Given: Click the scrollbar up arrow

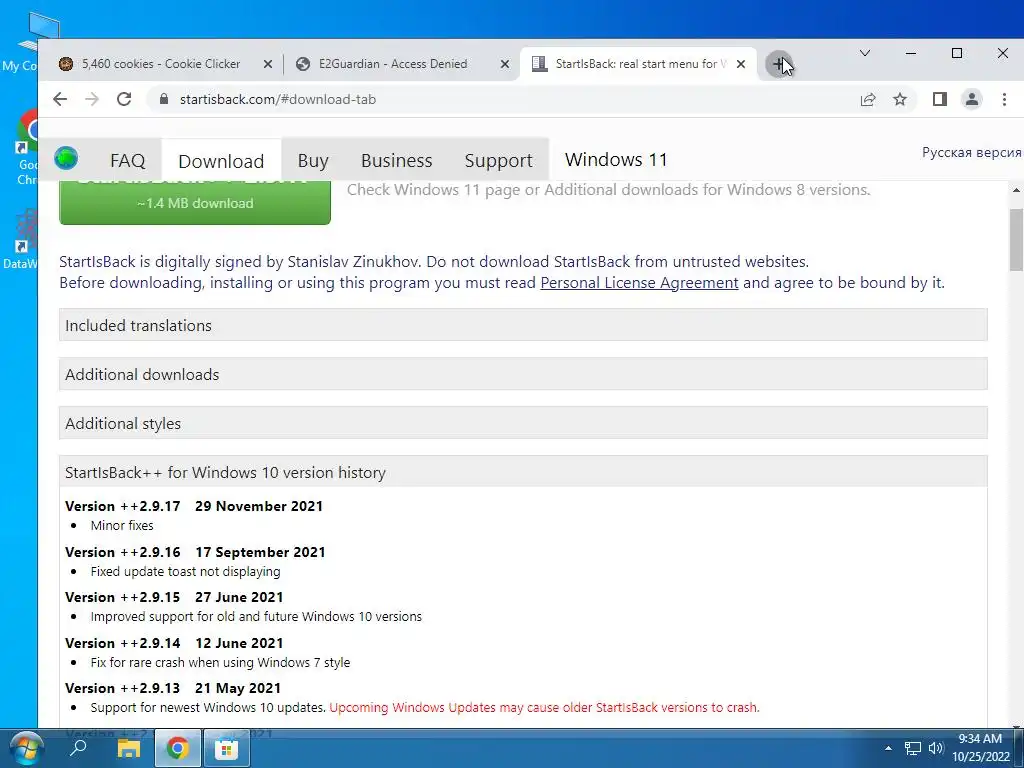Looking at the screenshot, I should (1016, 190).
